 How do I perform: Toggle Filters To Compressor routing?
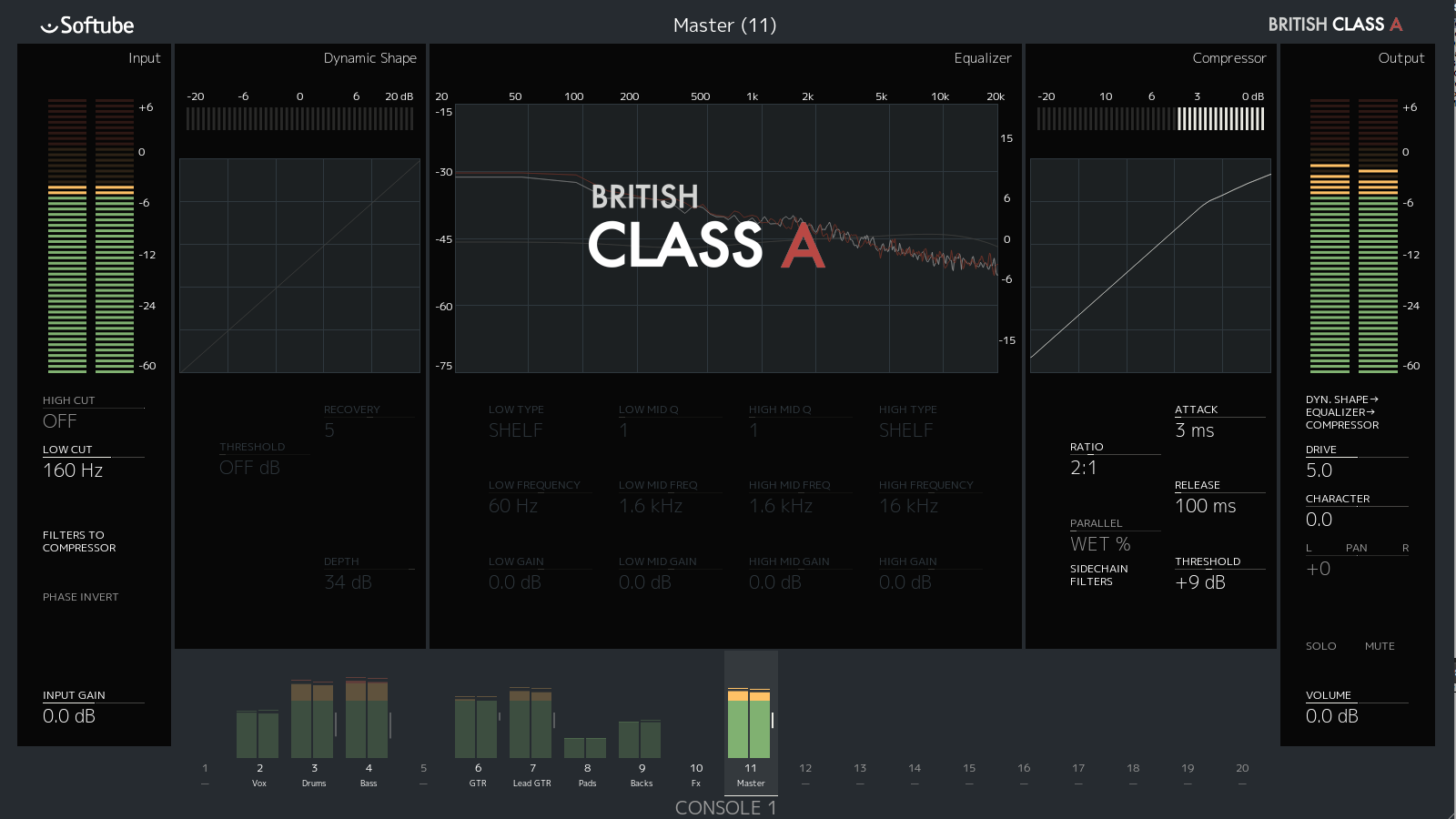tap(79, 541)
